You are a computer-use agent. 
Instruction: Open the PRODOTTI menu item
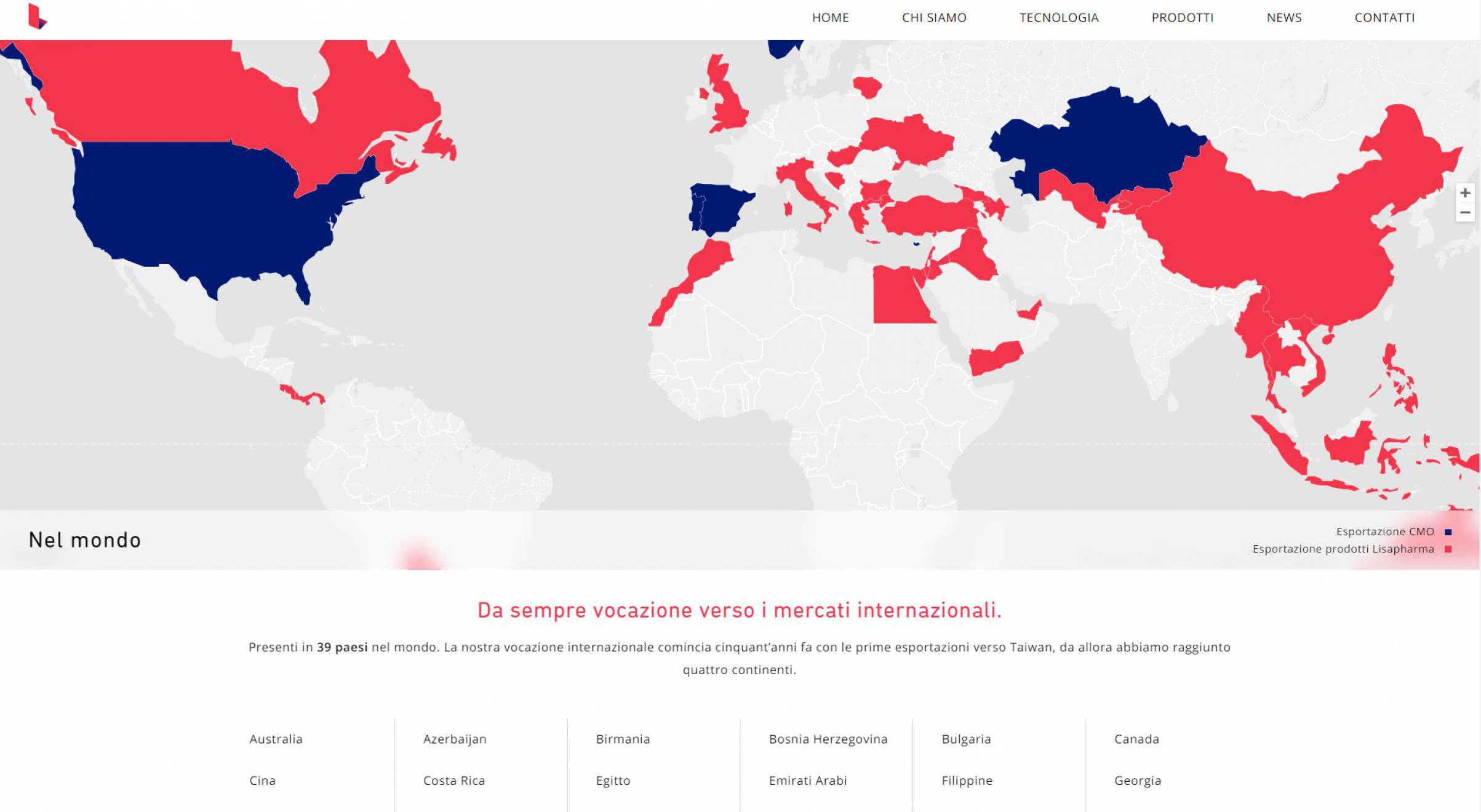point(1183,18)
